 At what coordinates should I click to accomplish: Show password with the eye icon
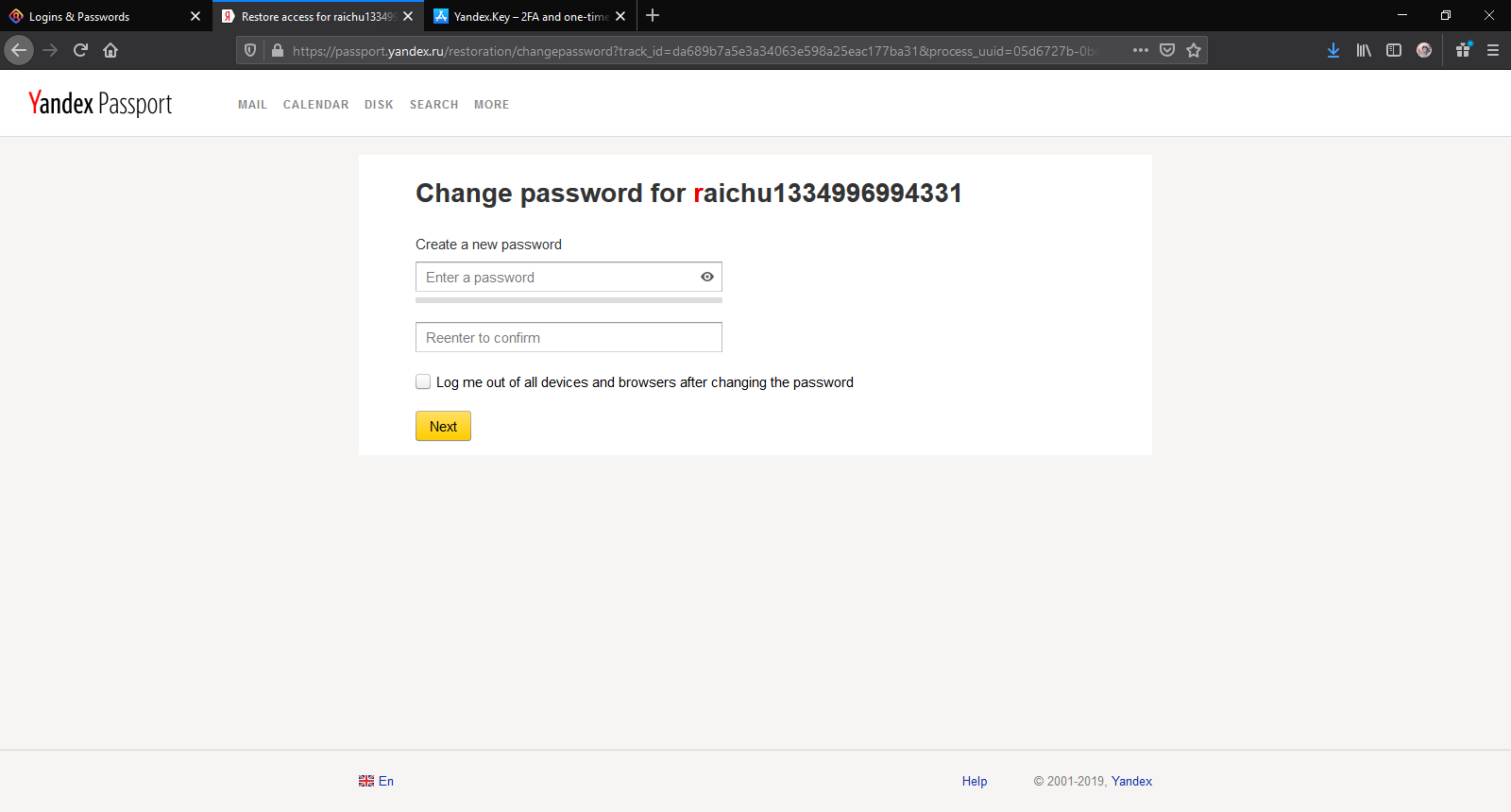[x=707, y=277]
